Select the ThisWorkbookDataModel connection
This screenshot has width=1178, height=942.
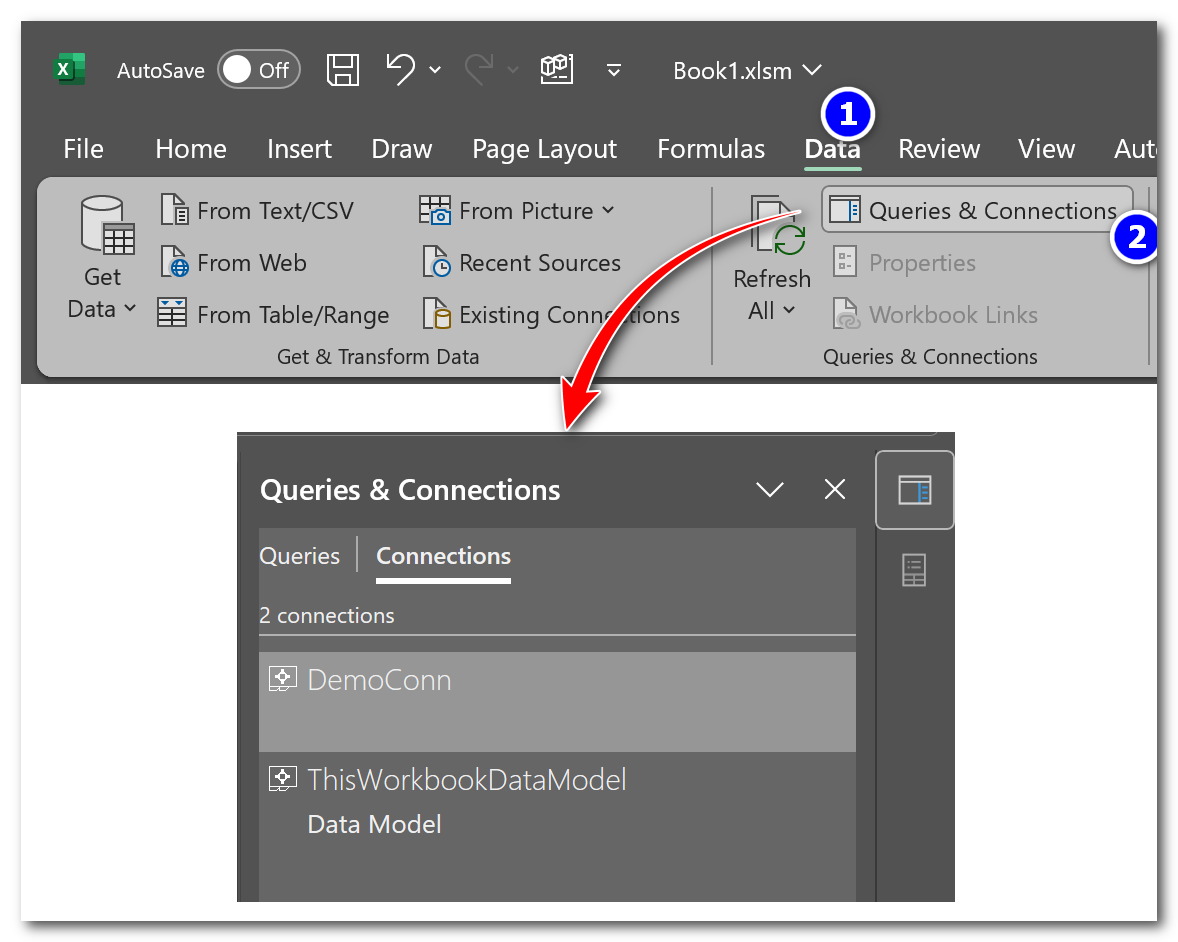coord(557,802)
